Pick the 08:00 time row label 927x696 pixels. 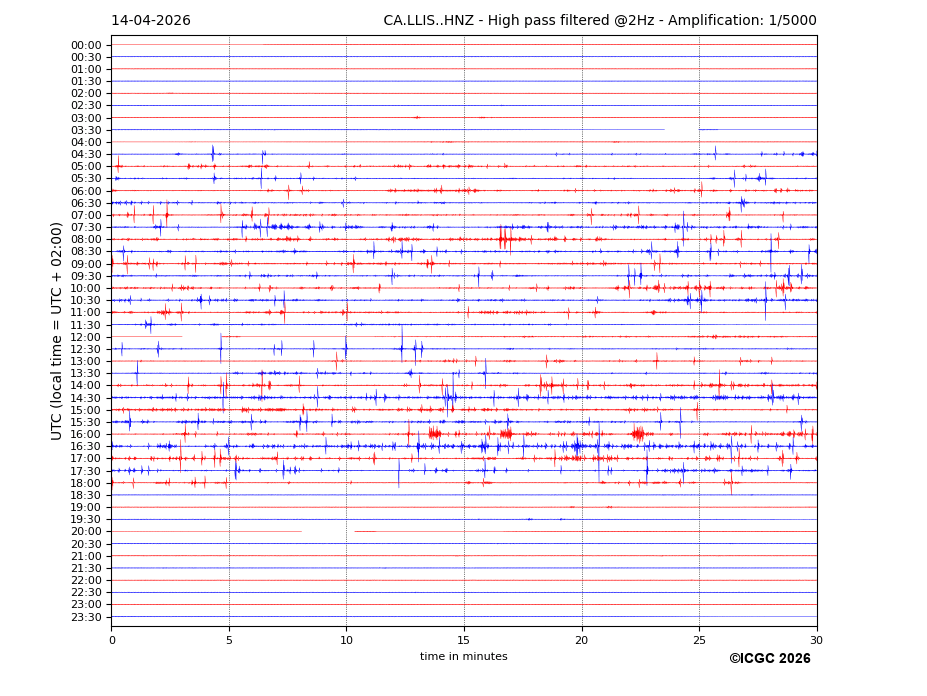click(86, 239)
